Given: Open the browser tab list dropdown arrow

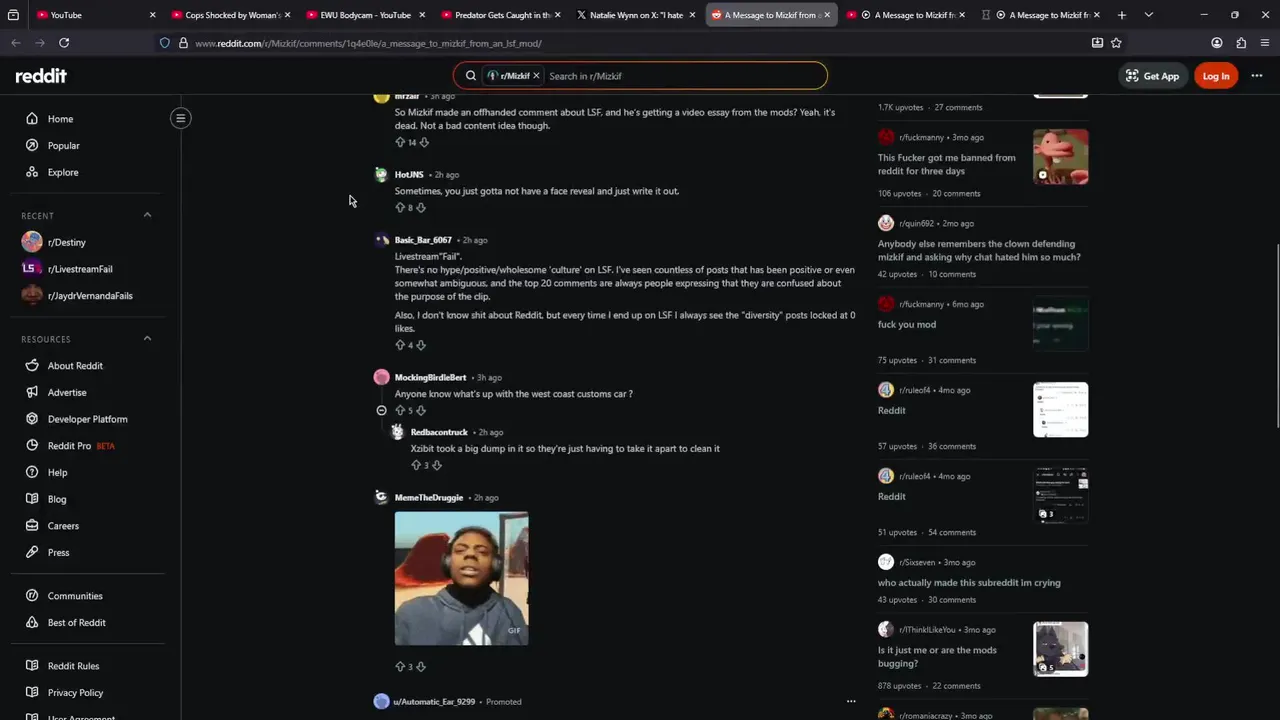Looking at the screenshot, I should [x=1148, y=15].
